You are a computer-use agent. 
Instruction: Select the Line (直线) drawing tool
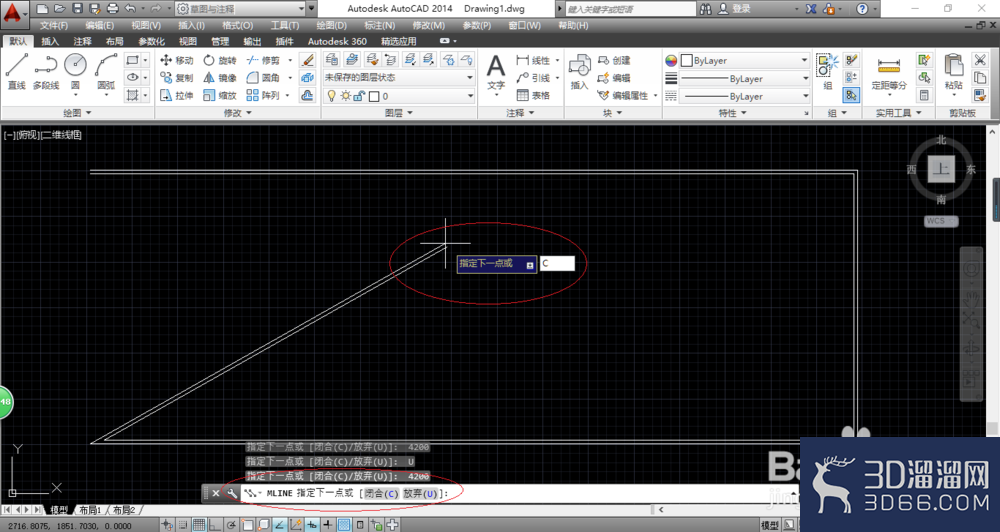17,71
